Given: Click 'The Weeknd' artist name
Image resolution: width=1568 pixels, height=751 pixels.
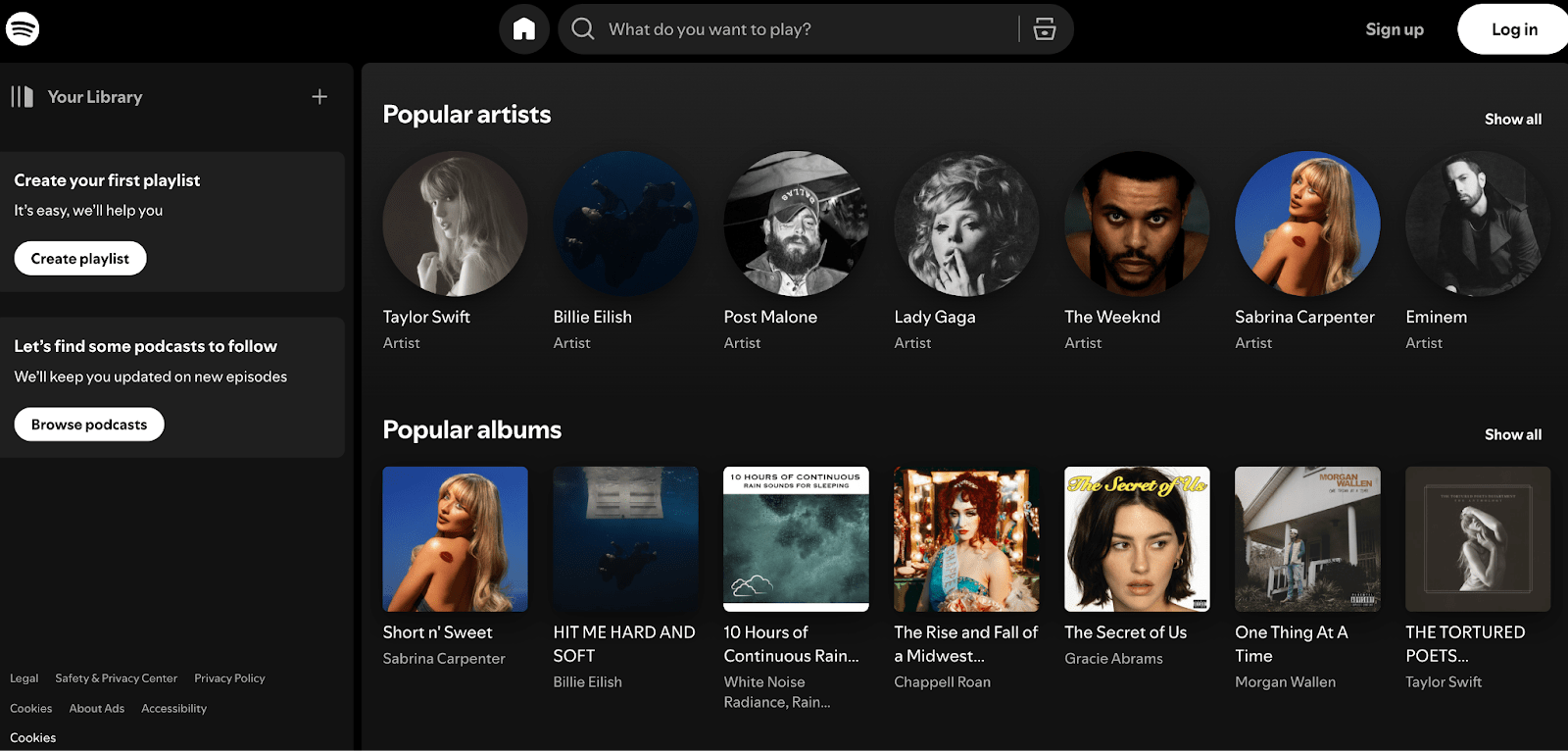Looking at the screenshot, I should point(1112,318).
